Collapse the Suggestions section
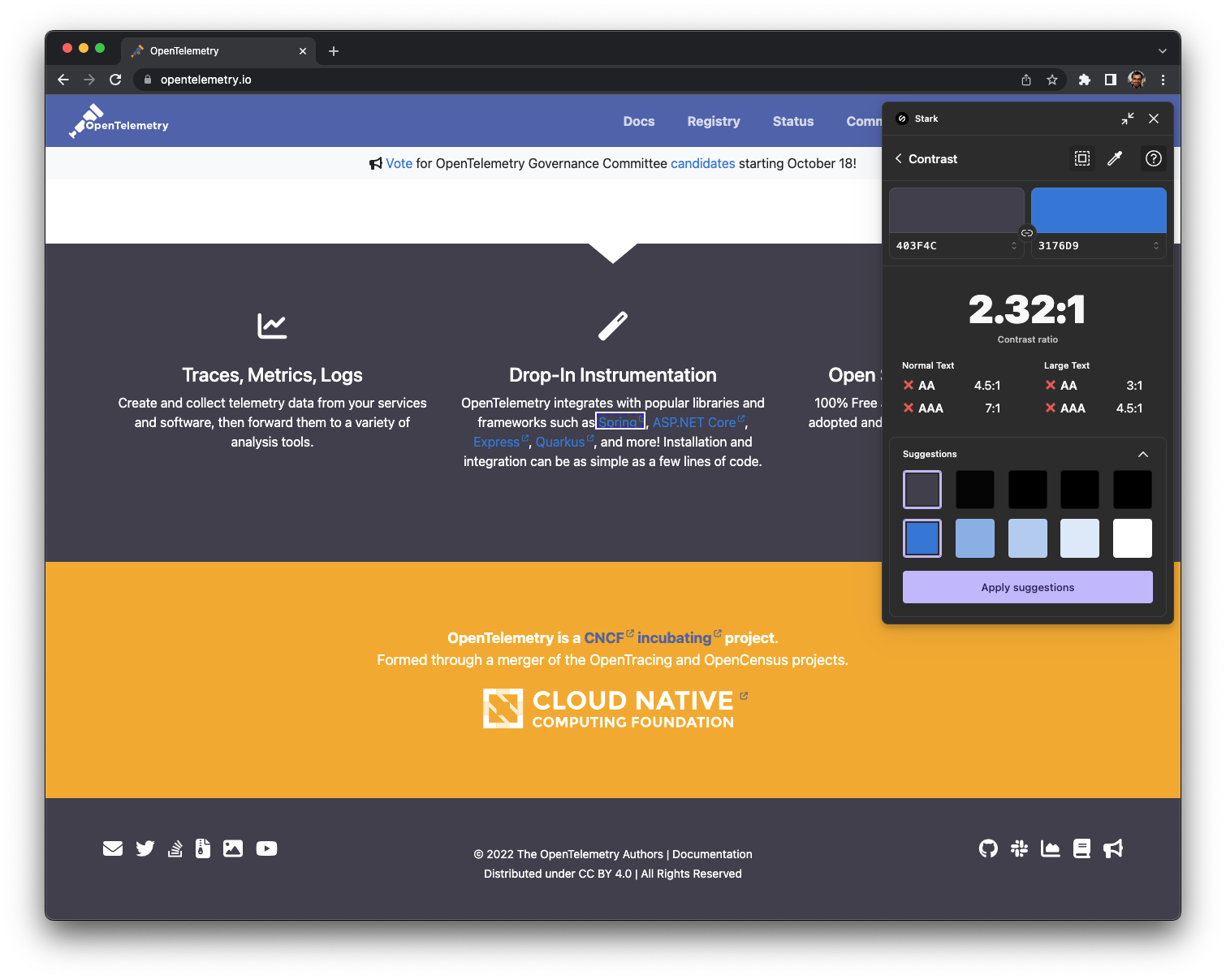This screenshot has height=980, width=1226. point(1143,455)
